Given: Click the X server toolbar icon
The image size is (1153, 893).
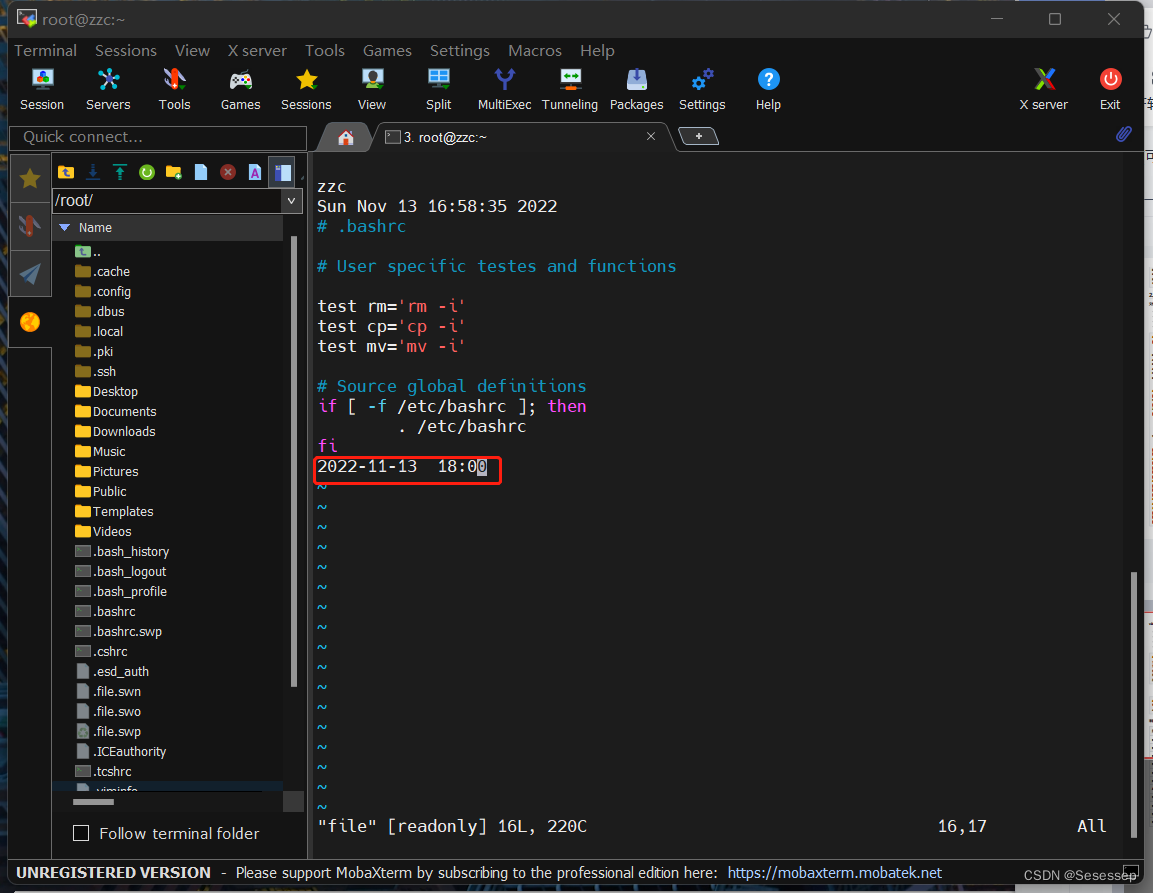Looking at the screenshot, I should tap(1043, 88).
